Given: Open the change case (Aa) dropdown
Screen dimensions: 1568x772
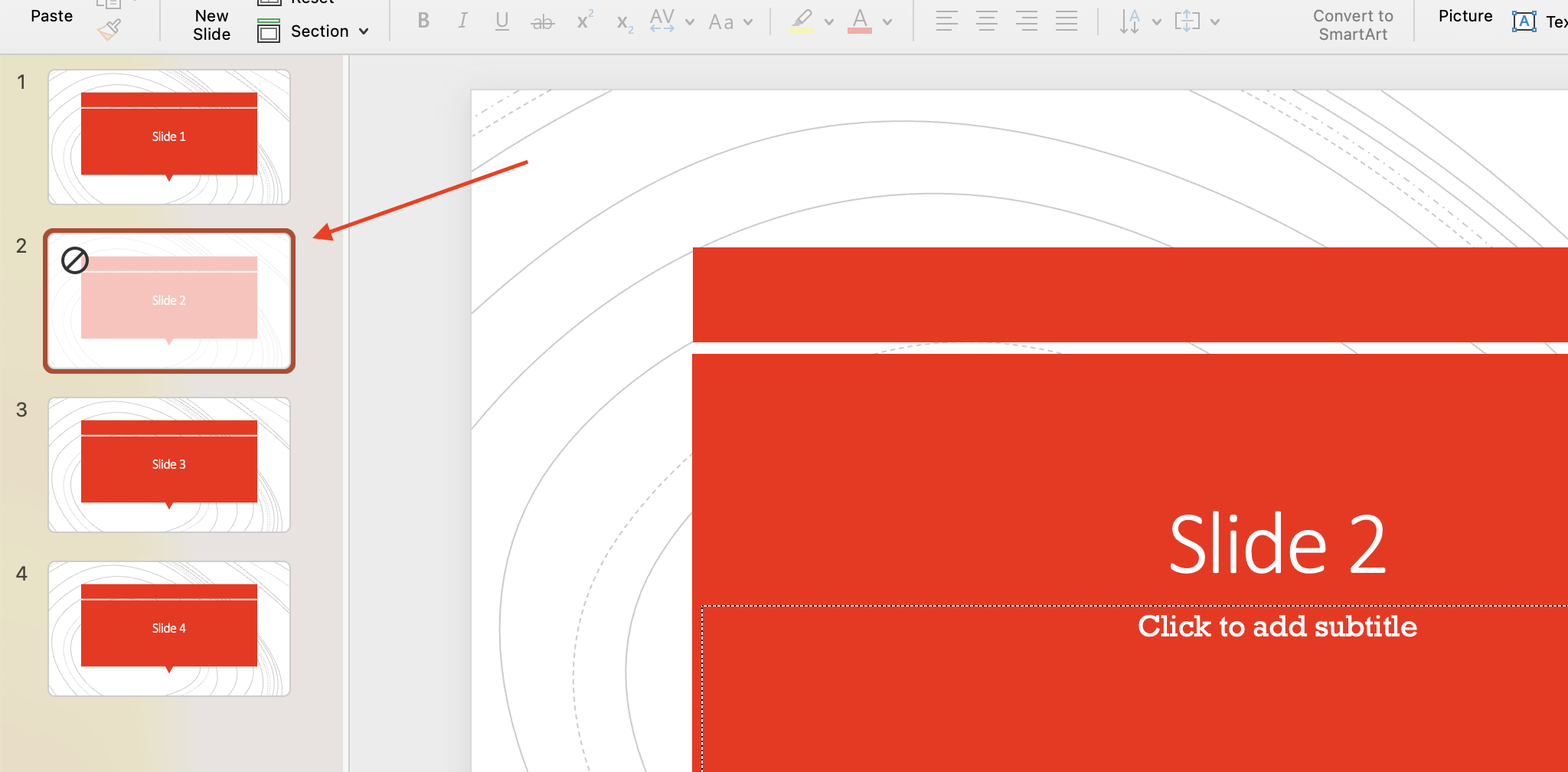Looking at the screenshot, I should pyautogui.click(x=729, y=21).
